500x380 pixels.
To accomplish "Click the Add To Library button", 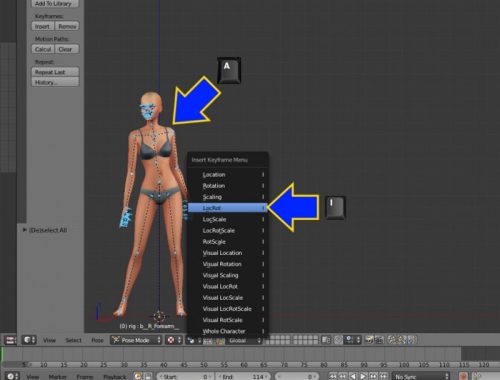I will 55,4.
